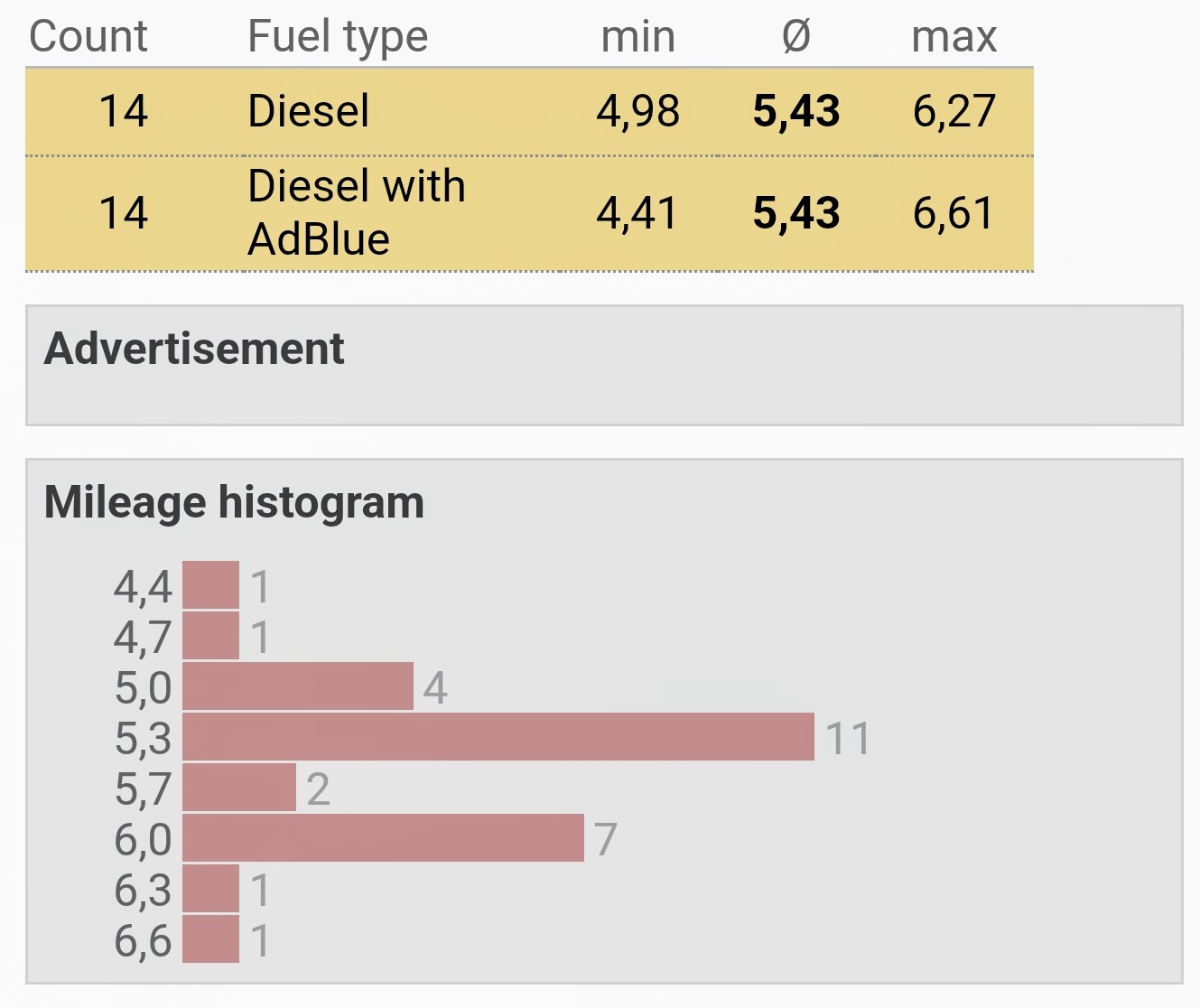This screenshot has height=1008, width=1200.
Task: Select the max column header
Action: point(954,38)
